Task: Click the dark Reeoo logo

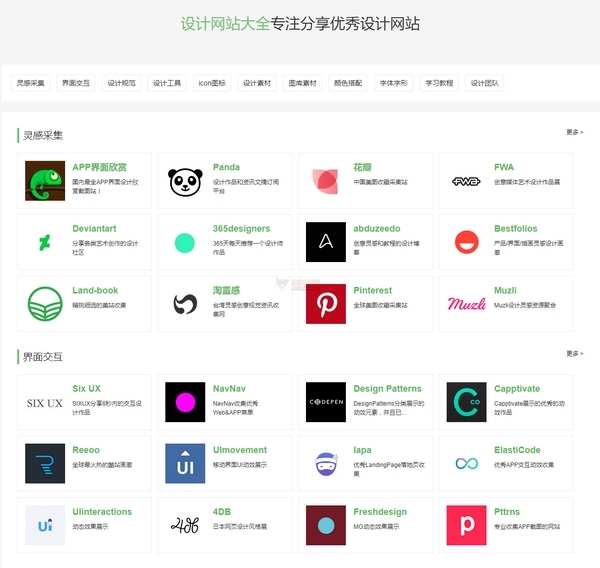Action: pyautogui.click(x=45, y=464)
